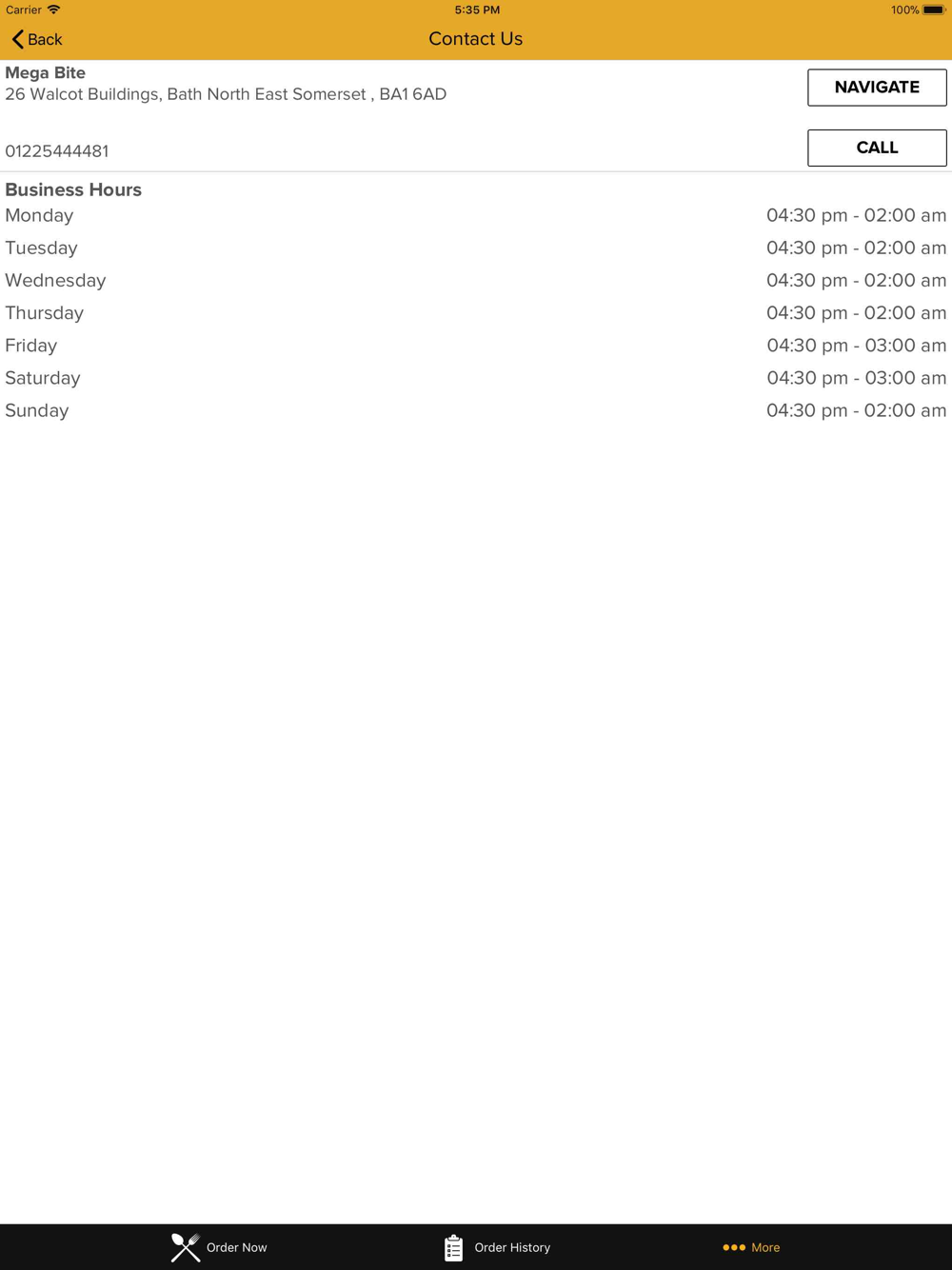Tap the Back chevron icon
The image size is (952, 1270).
17,39
